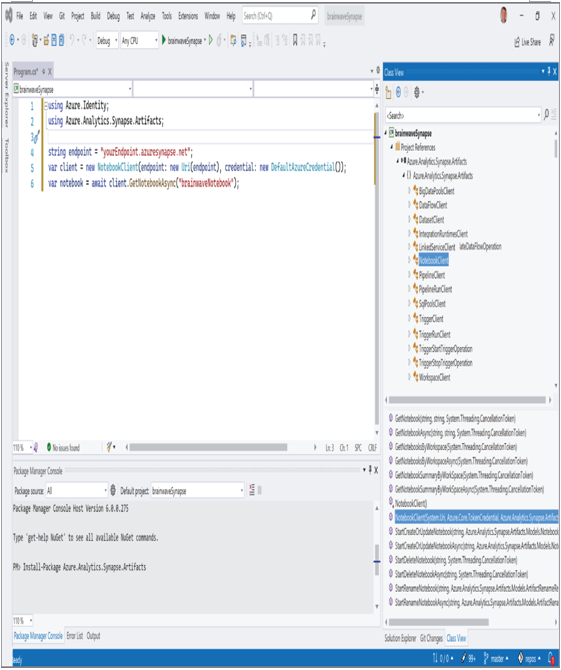The height and width of the screenshot is (670, 561).
Task: Click the user account avatar
Action: click(504, 15)
